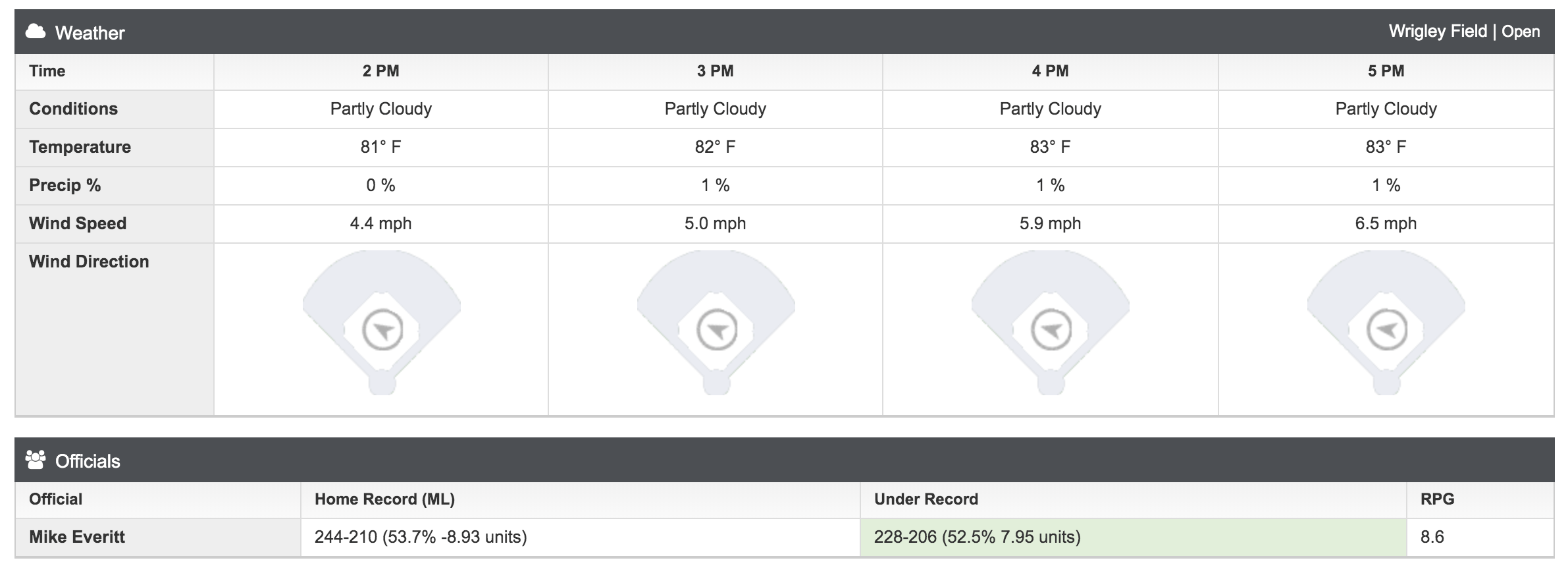The width and height of the screenshot is (1568, 581).
Task: Click the highlighted 228-206 under record cell
Action: coord(1133,537)
